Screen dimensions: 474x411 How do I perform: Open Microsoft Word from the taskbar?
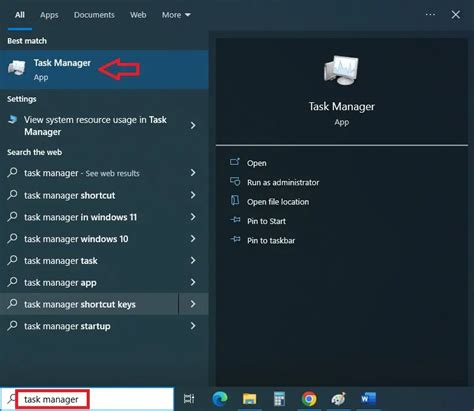pyautogui.click(x=368, y=398)
